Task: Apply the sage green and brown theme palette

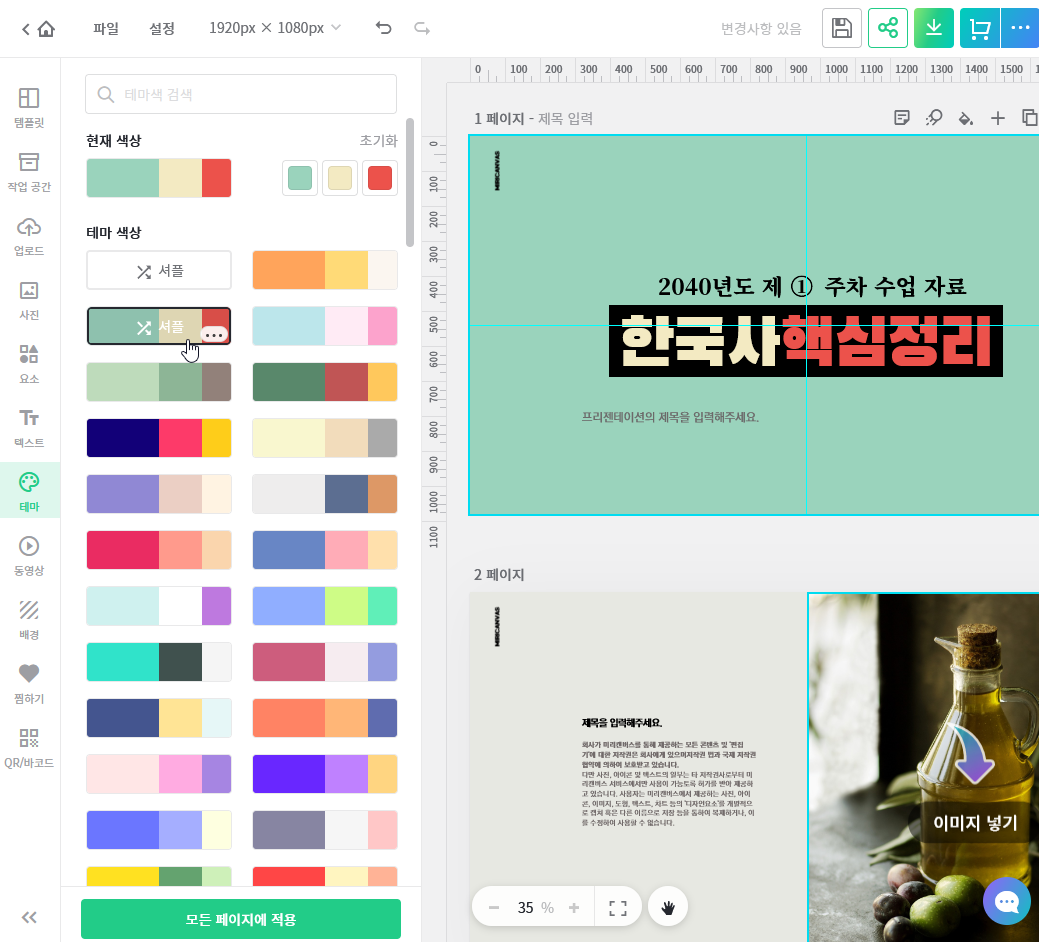Action: click(159, 382)
